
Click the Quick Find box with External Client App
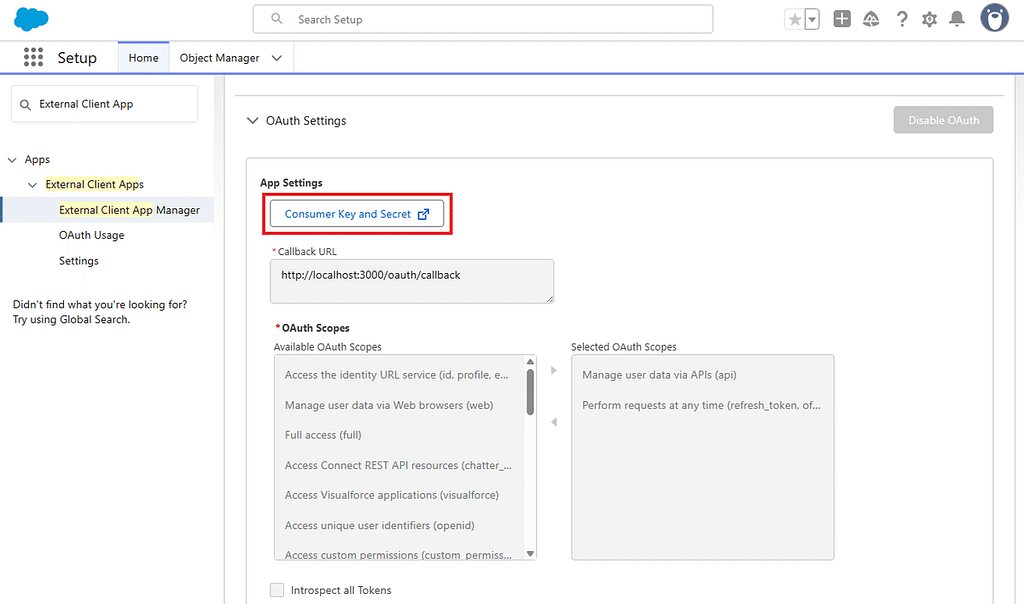coord(104,104)
